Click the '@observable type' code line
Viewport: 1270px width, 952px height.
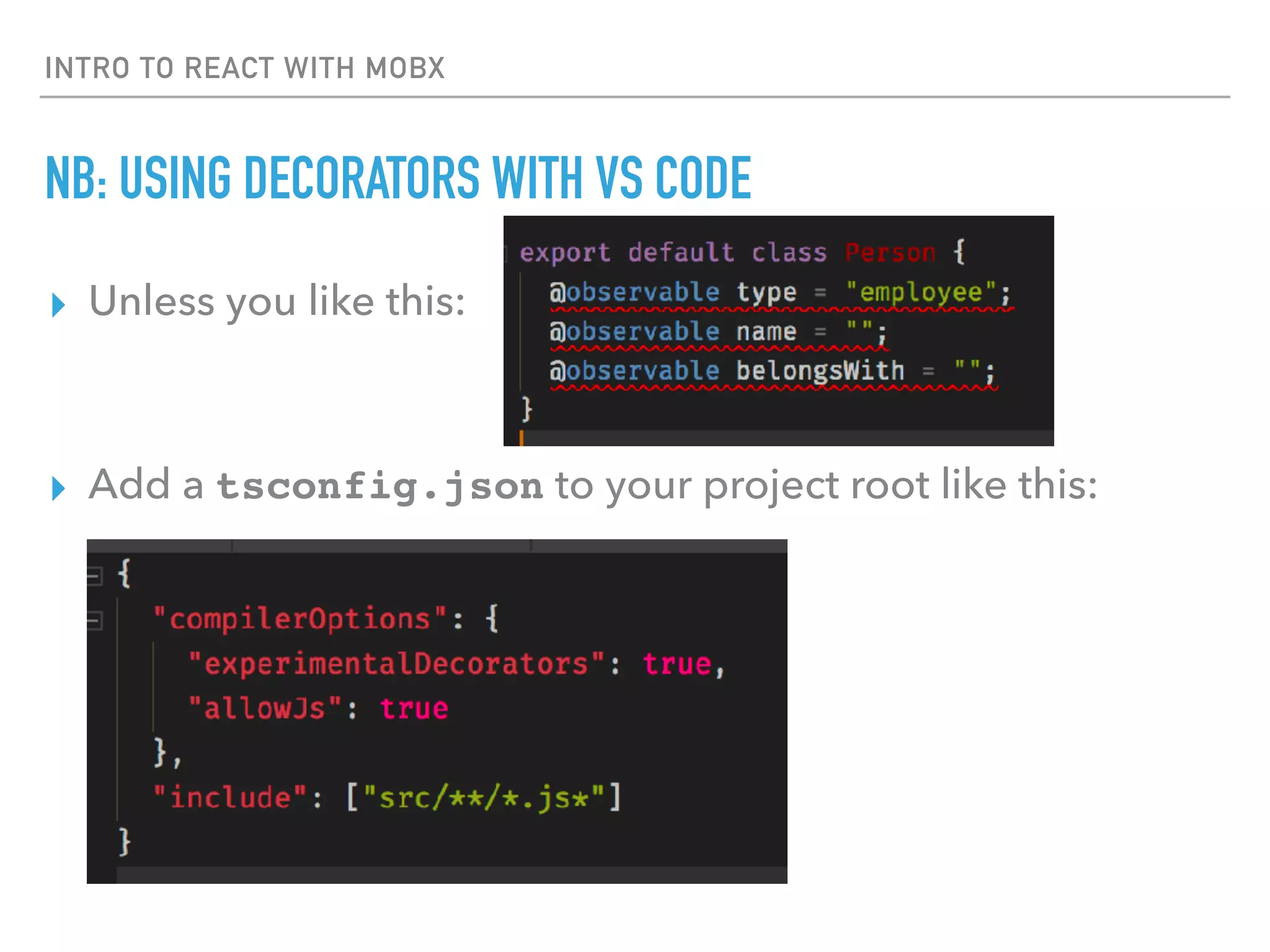point(780,293)
